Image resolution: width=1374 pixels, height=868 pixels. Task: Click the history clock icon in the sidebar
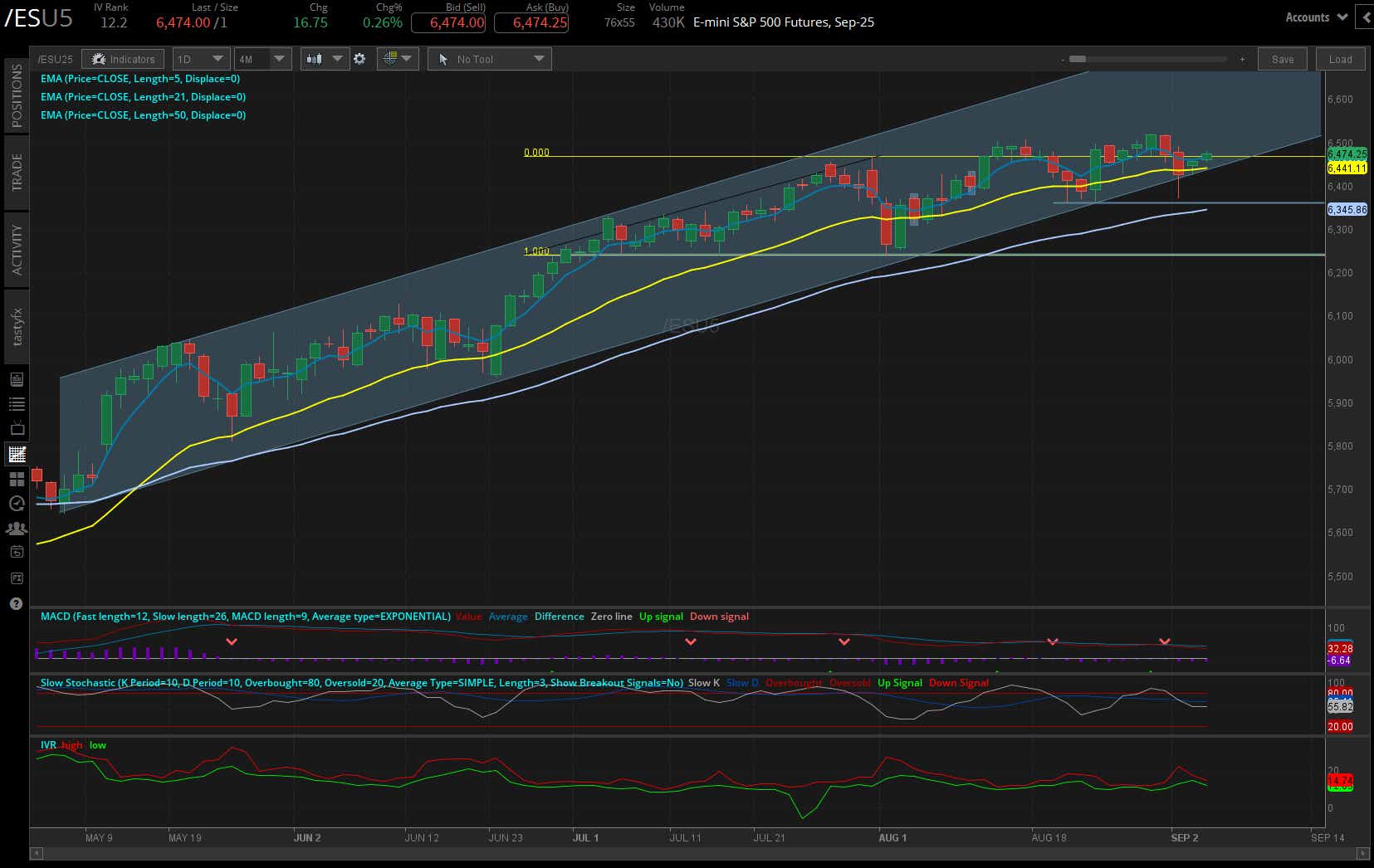[x=16, y=503]
